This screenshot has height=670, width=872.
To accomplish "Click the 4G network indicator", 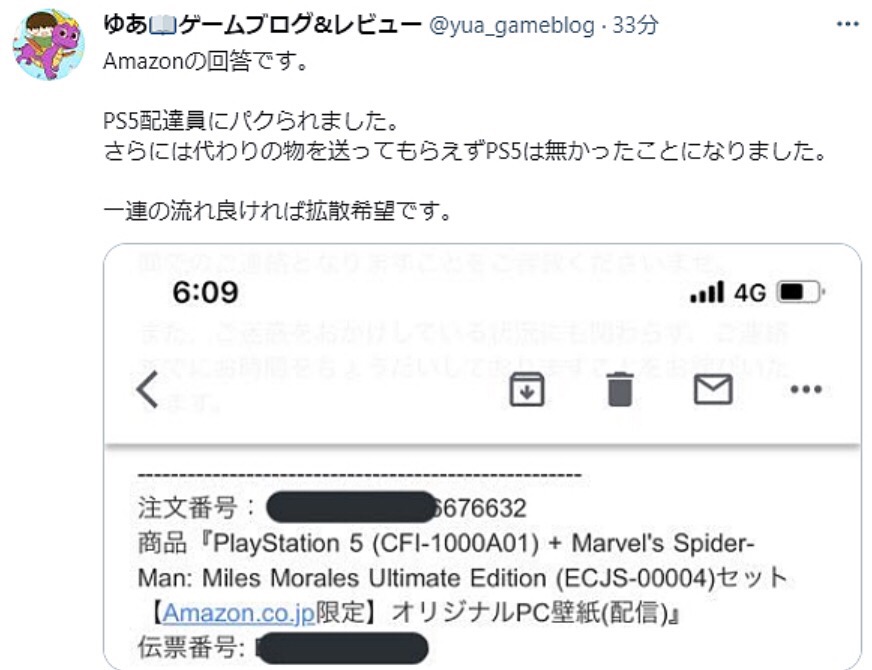I will coord(750,292).
